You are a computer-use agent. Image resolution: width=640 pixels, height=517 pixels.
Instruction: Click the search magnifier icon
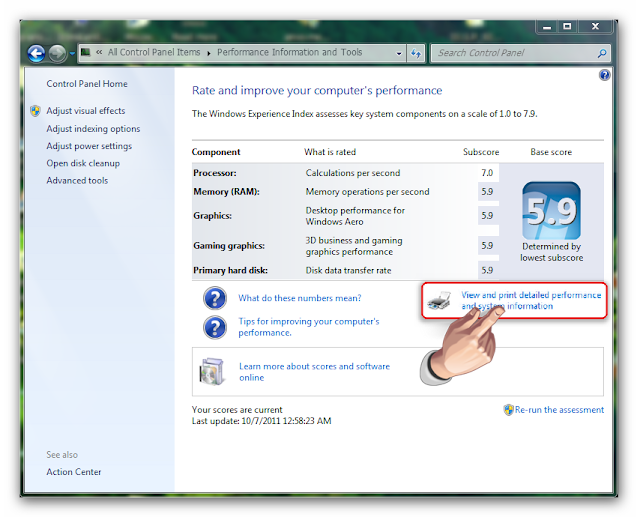click(602, 53)
